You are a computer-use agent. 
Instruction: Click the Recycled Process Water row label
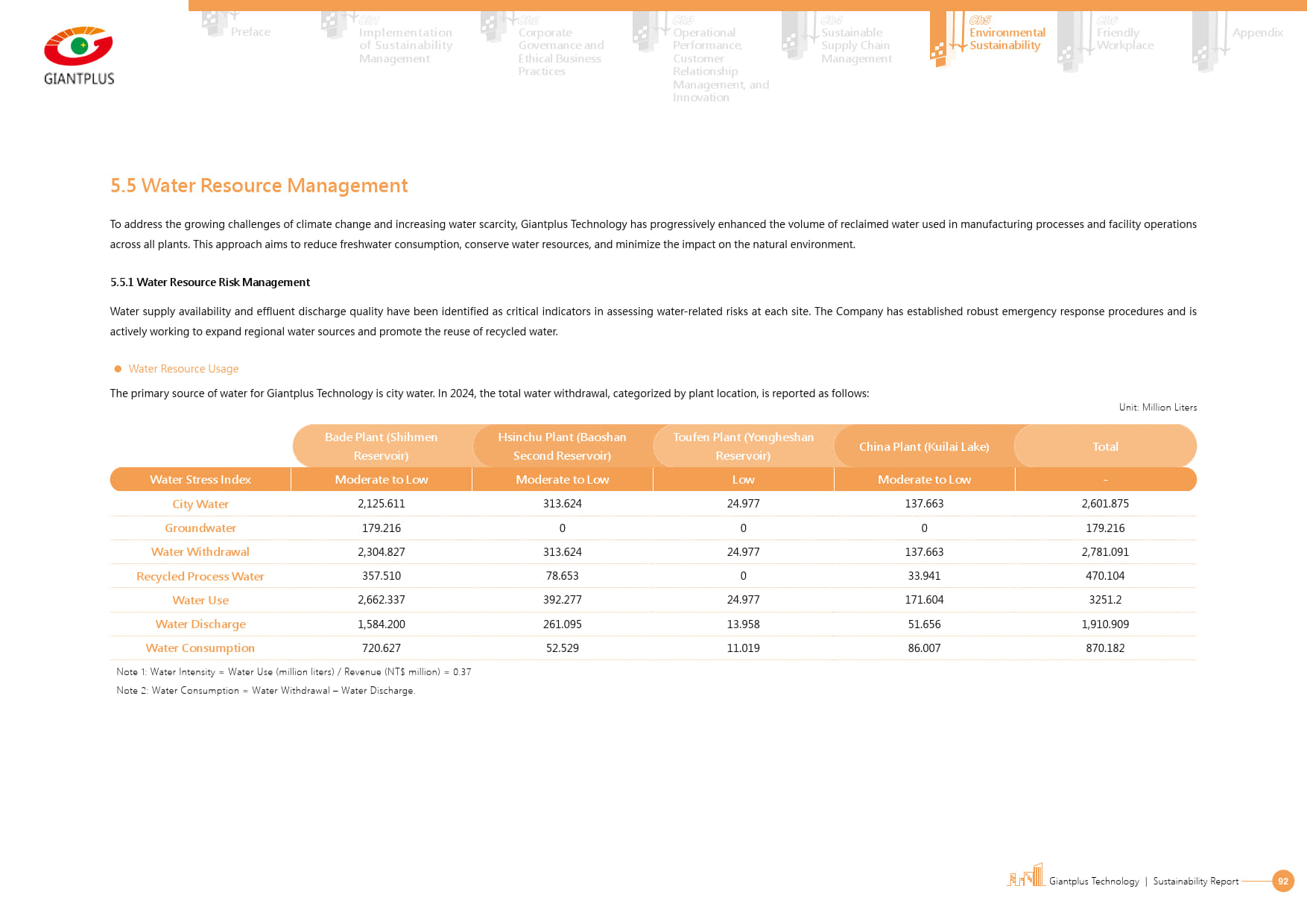click(x=200, y=576)
